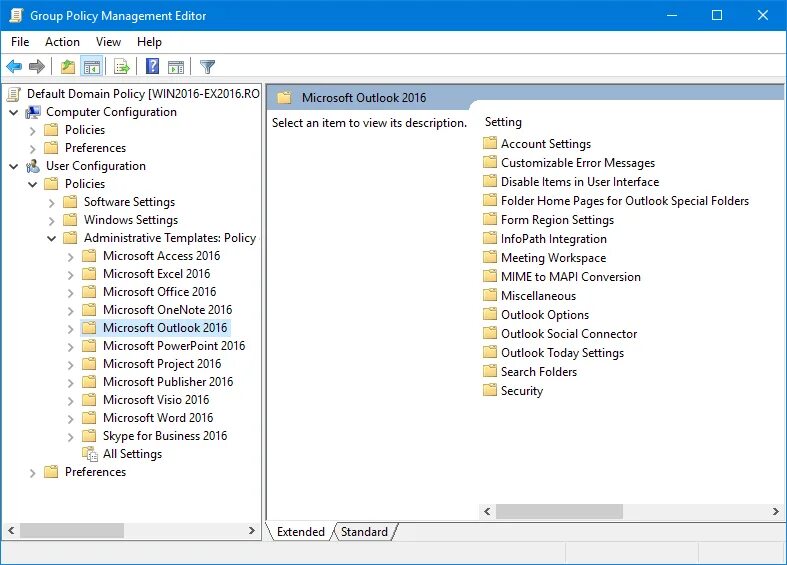
Task: Maximize the Group Policy Management Editor window
Action: click(x=717, y=15)
